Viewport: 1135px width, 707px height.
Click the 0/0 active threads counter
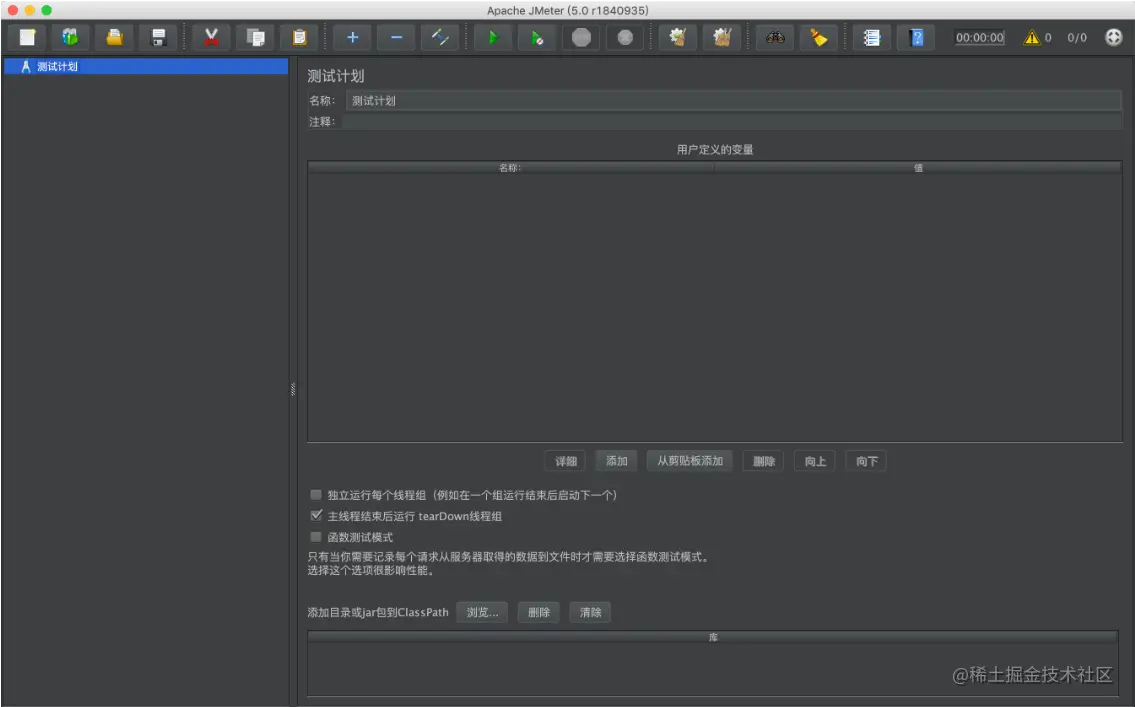(x=1076, y=38)
